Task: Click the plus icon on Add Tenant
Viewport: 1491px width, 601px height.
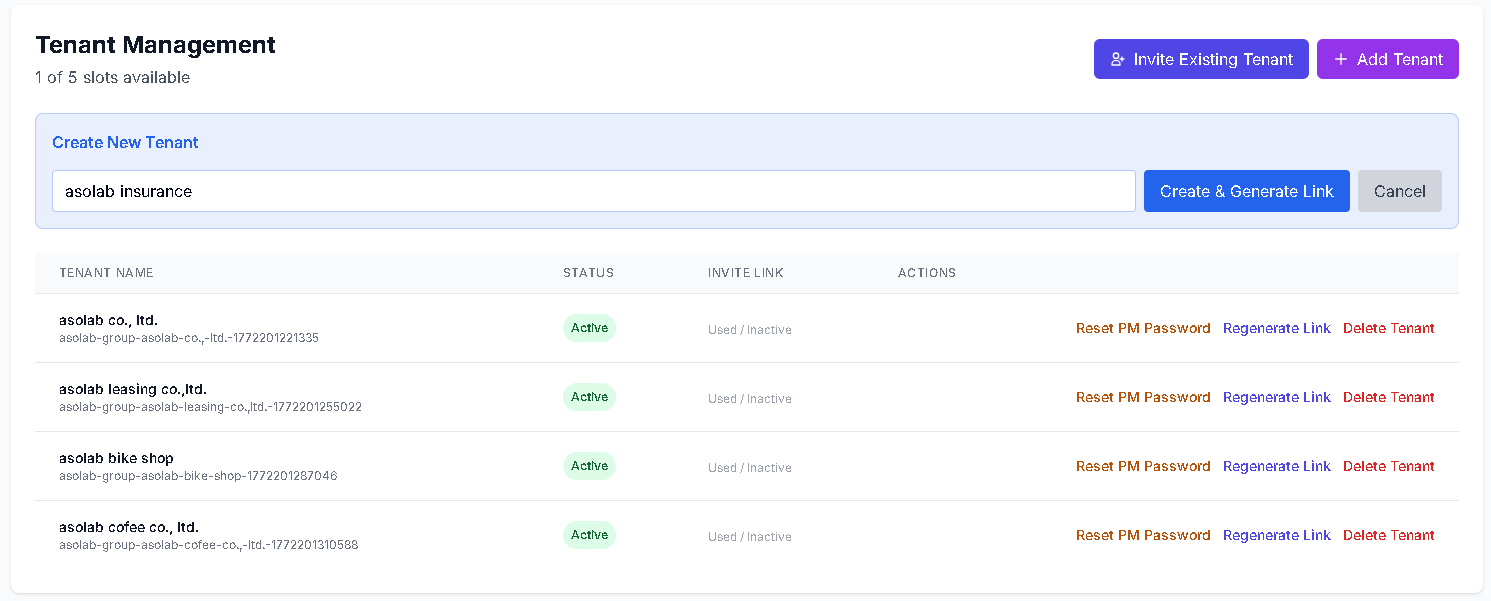Action: click(1341, 59)
